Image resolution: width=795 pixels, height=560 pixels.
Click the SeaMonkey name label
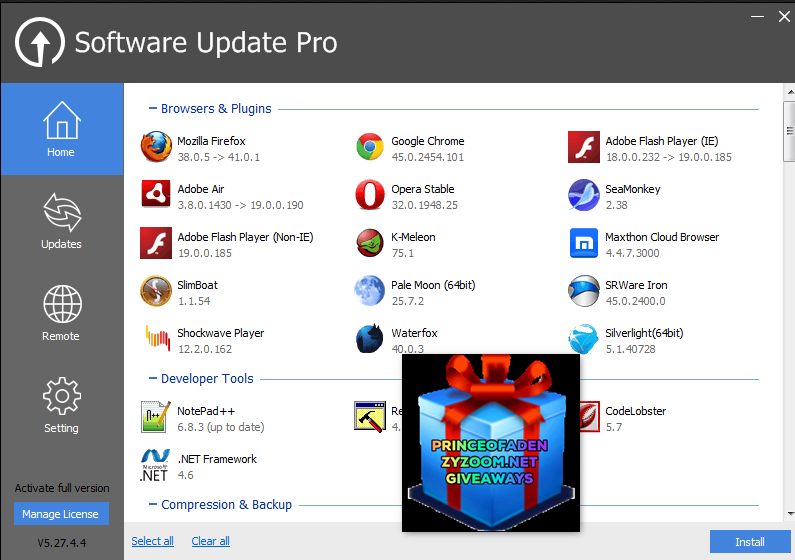coord(632,189)
